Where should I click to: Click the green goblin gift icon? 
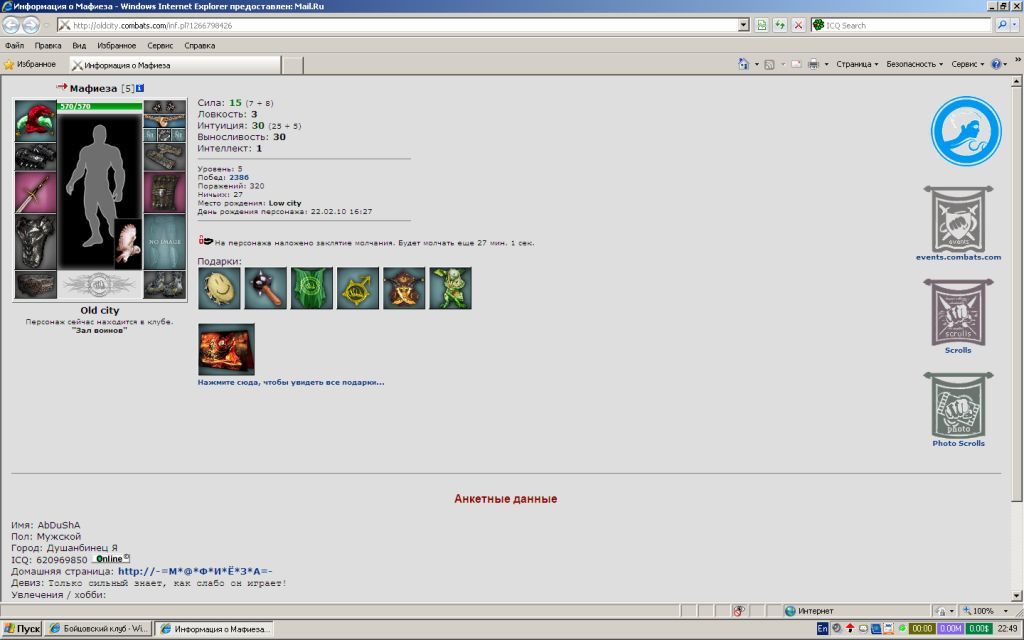(450, 288)
